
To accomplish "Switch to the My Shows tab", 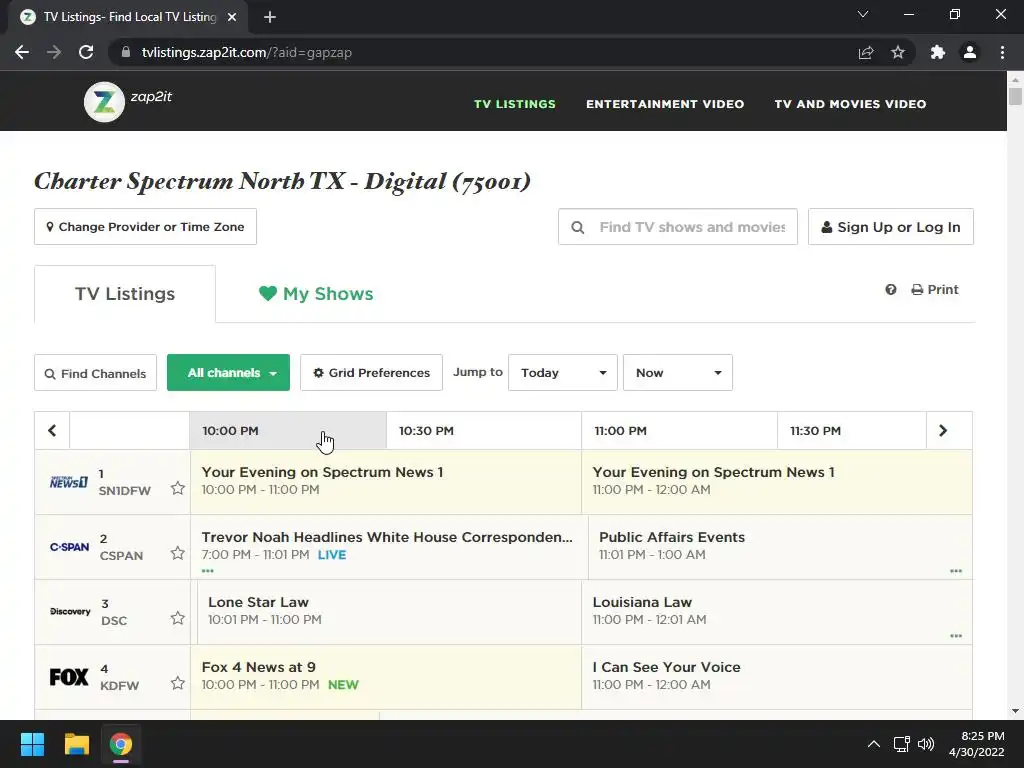I will click(316, 294).
